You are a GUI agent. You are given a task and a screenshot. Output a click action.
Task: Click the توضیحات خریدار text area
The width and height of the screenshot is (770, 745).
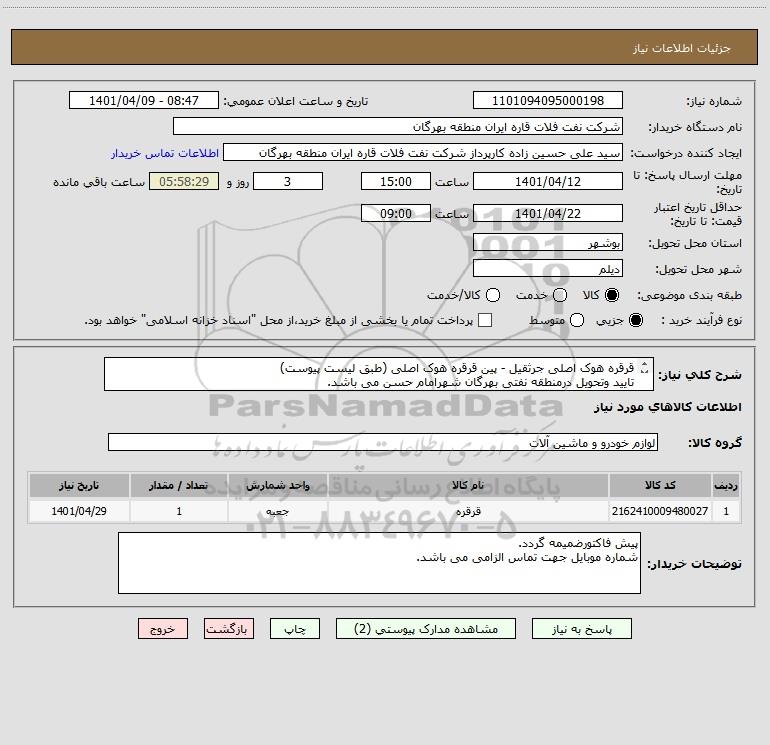pyautogui.click(x=379, y=563)
